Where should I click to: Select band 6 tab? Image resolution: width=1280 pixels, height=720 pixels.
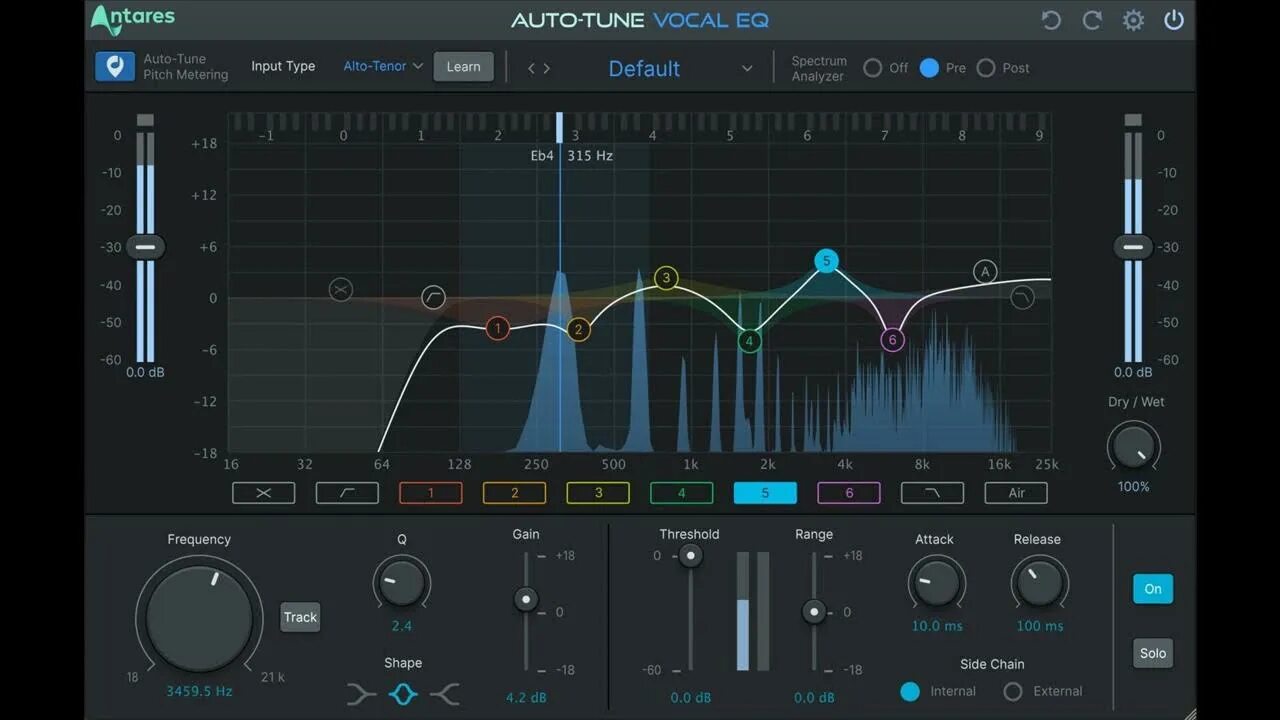pyautogui.click(x=849, y=493)
